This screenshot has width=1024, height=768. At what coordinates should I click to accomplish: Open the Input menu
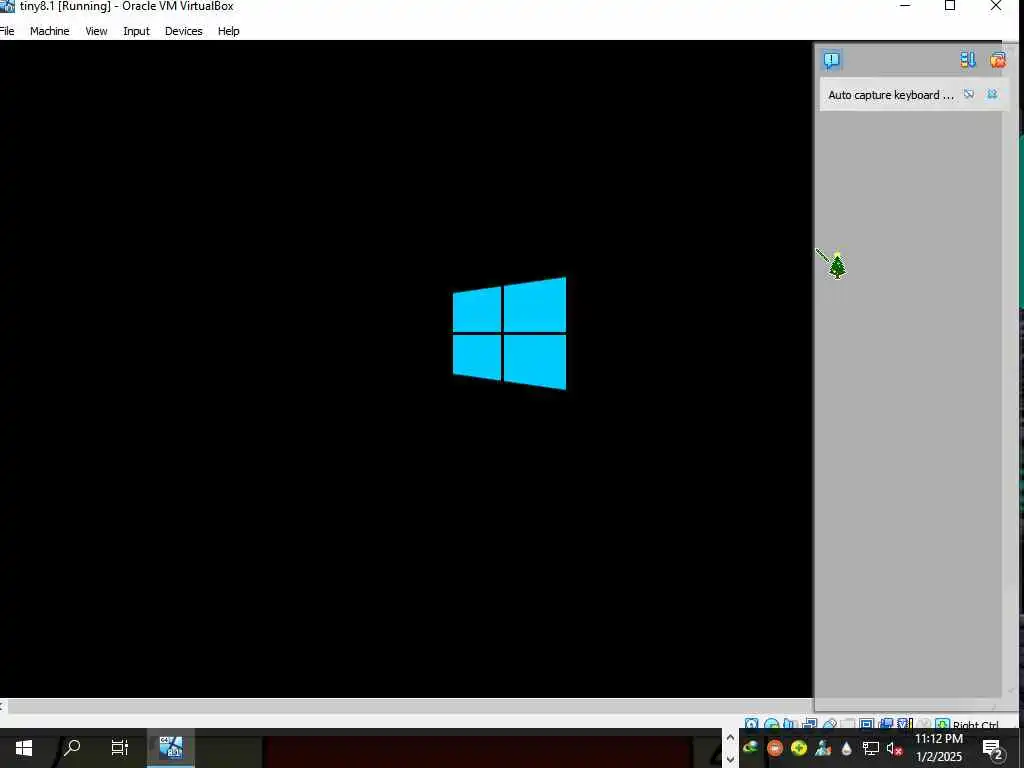coord(136,31)
